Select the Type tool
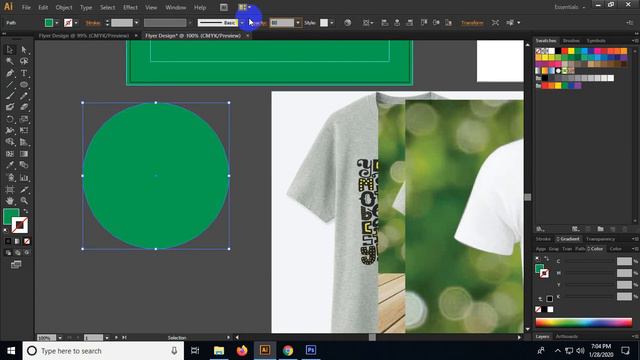Viewport: 640px width, 360px height. pyautogui.click(x=24, y=73)
